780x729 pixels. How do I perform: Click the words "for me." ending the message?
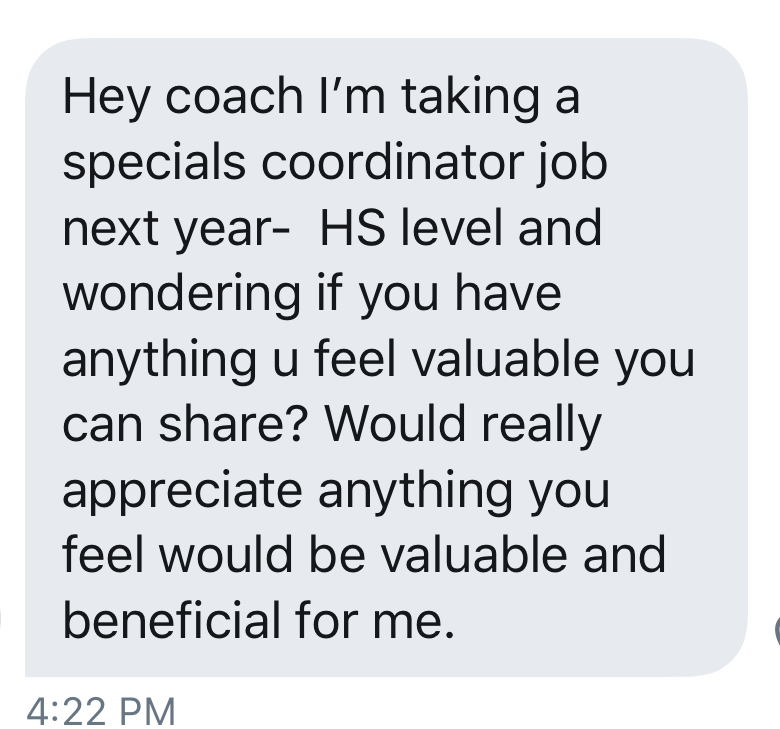pos(375,620)
